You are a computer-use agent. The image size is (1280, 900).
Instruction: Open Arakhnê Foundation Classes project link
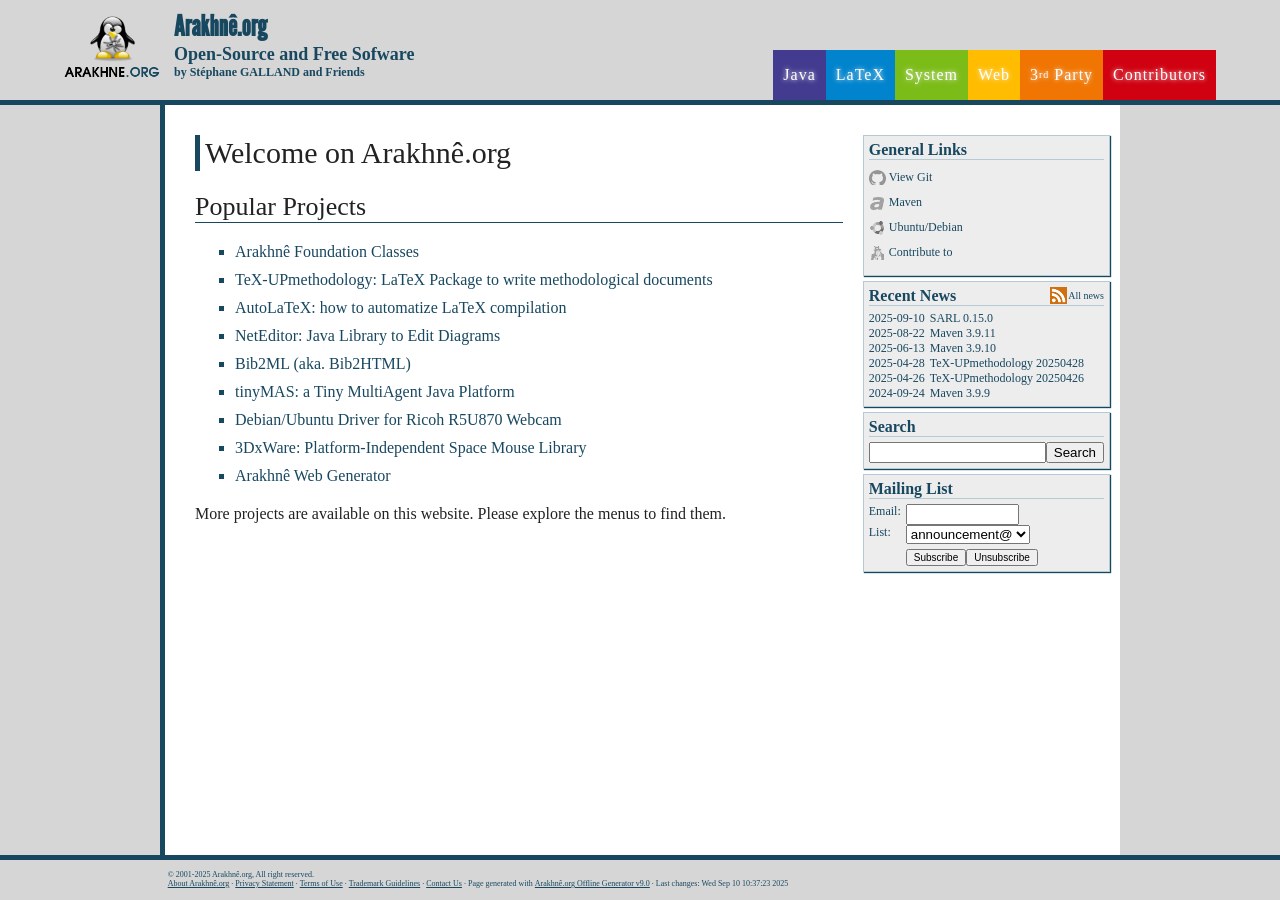327,252
